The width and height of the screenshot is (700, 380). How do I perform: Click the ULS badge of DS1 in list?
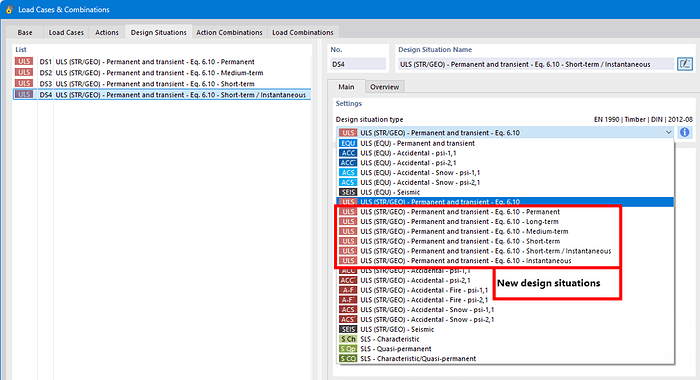(x=24, y=62)
